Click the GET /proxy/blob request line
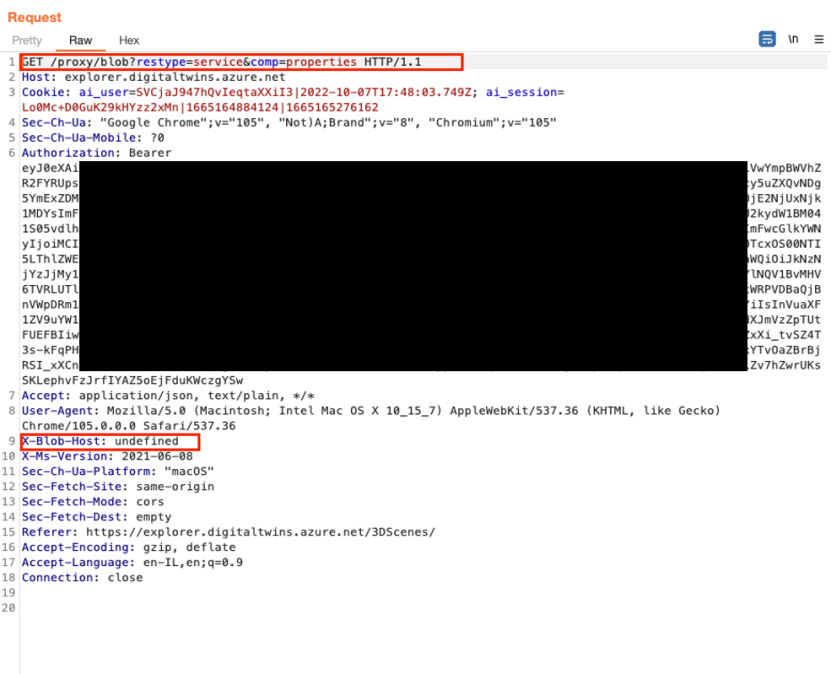This screenshot has width=831, height=674. point(222,62)
